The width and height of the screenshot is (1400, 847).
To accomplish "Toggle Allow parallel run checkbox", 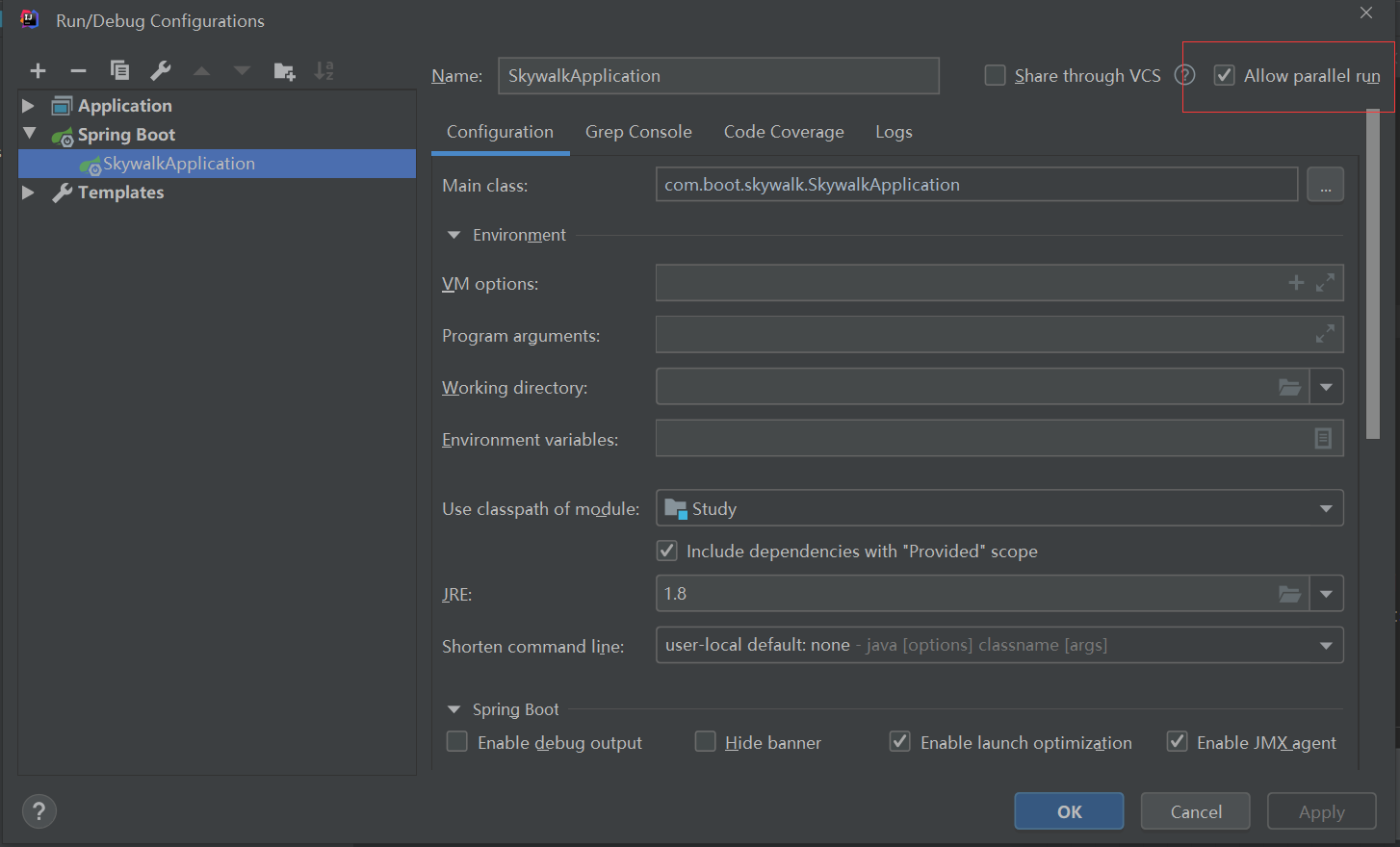I will (1224, 75).
